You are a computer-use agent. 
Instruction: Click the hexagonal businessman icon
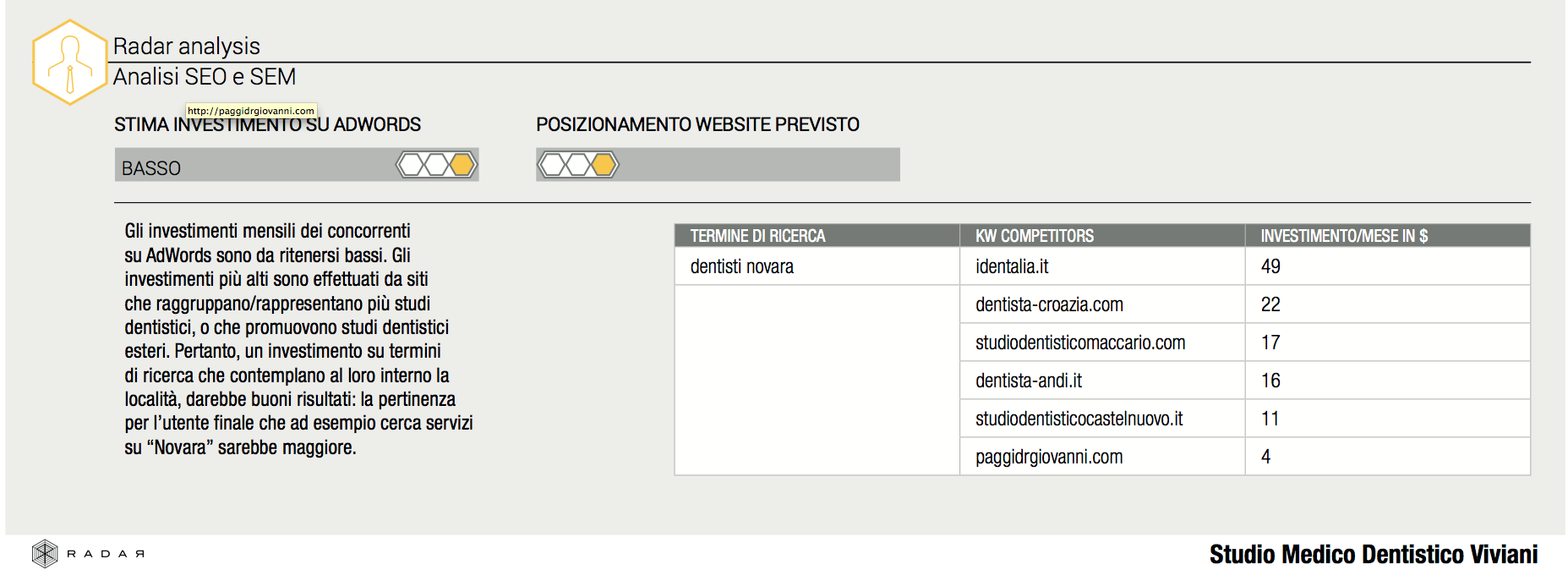point(69,63)
